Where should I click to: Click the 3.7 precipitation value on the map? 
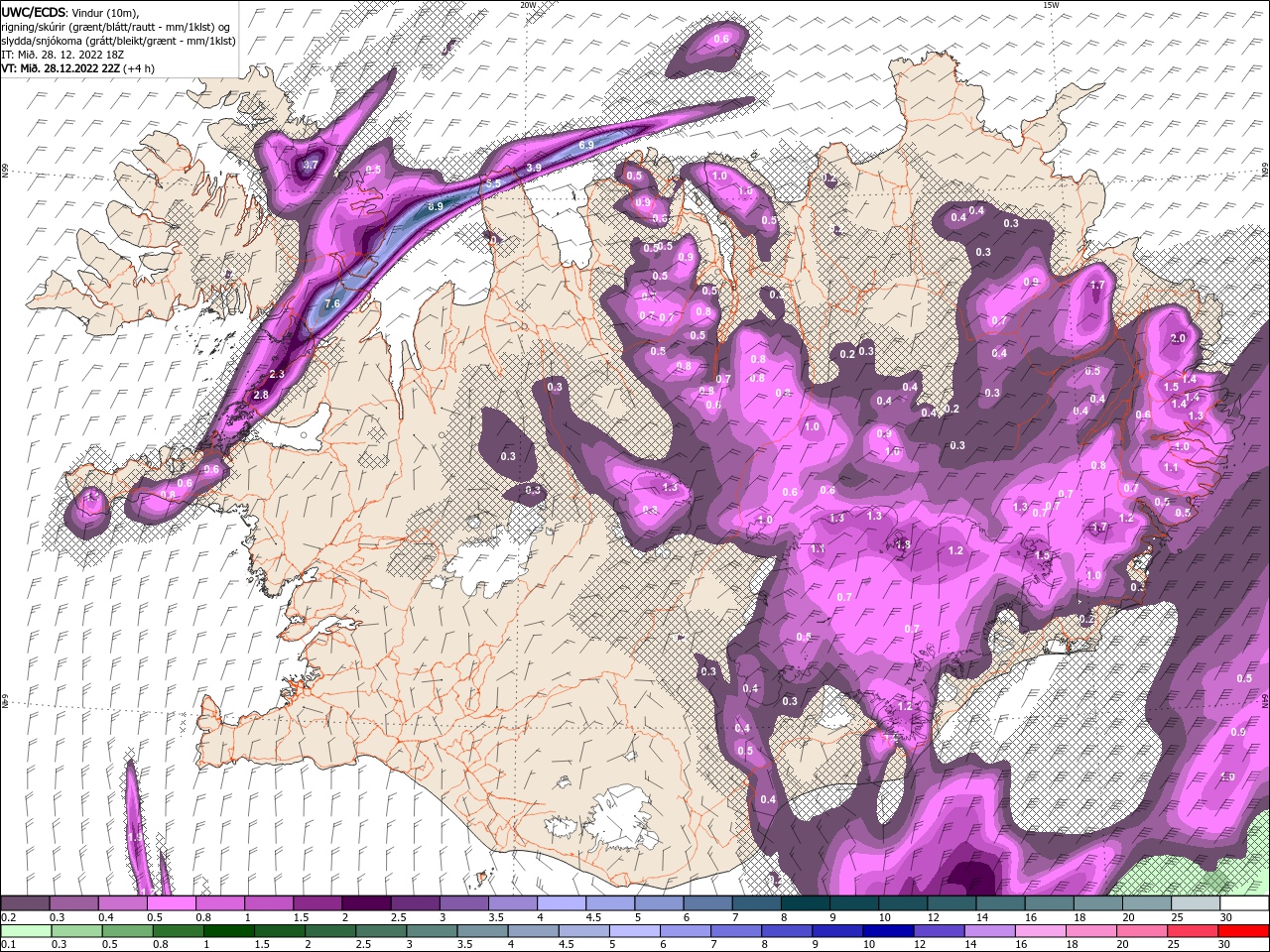point(310,165)
